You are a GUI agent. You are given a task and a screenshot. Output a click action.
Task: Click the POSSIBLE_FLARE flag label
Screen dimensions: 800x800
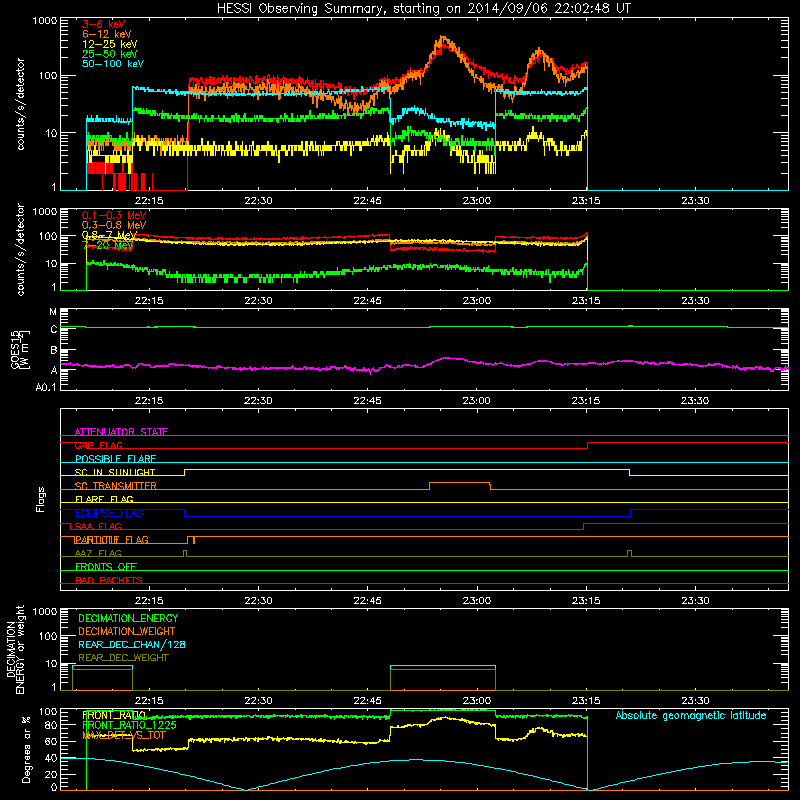(x=115, y=459)
